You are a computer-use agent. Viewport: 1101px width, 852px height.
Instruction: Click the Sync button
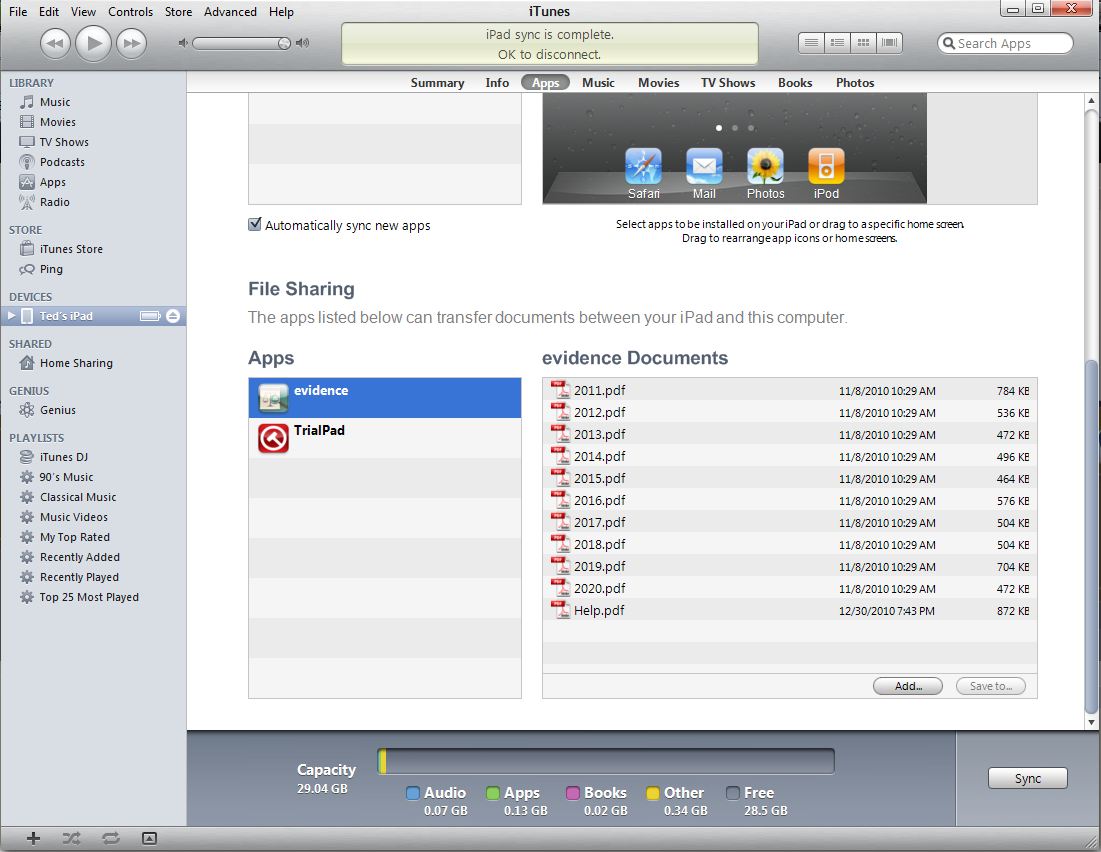point(1027,778)
